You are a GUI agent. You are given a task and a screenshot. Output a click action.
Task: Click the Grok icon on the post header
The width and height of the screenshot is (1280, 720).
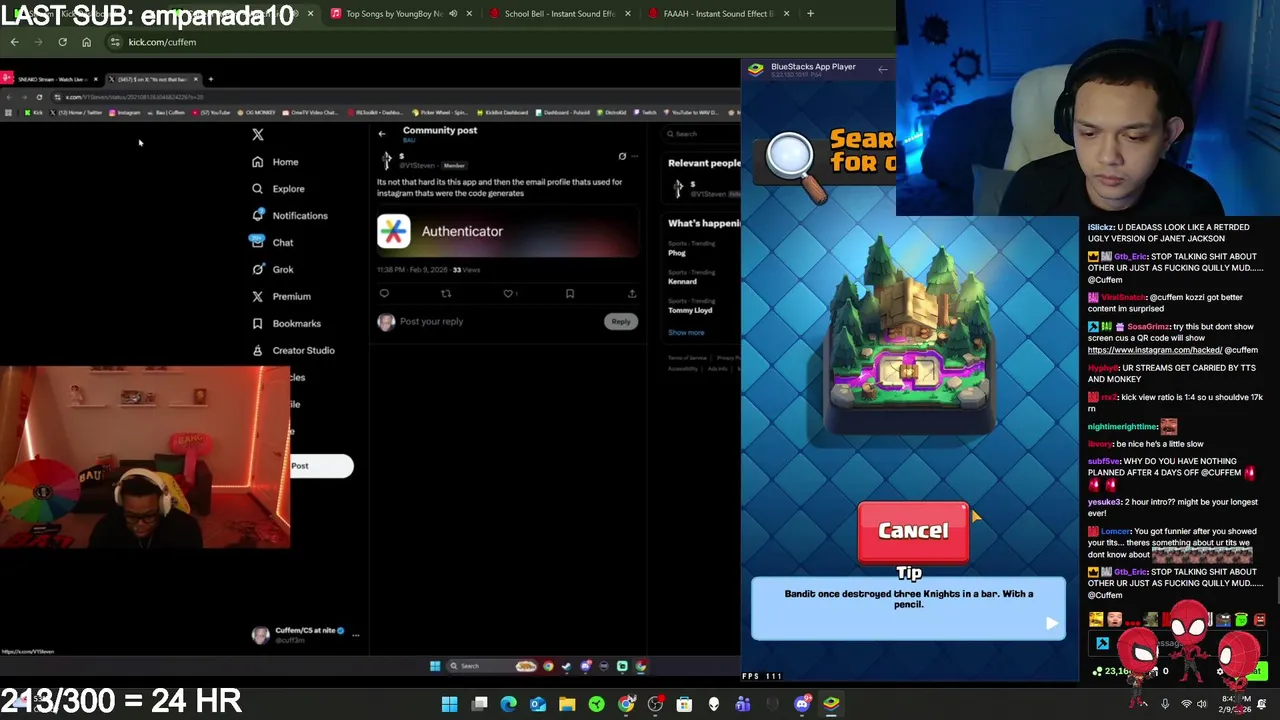[x=622, y=157]
